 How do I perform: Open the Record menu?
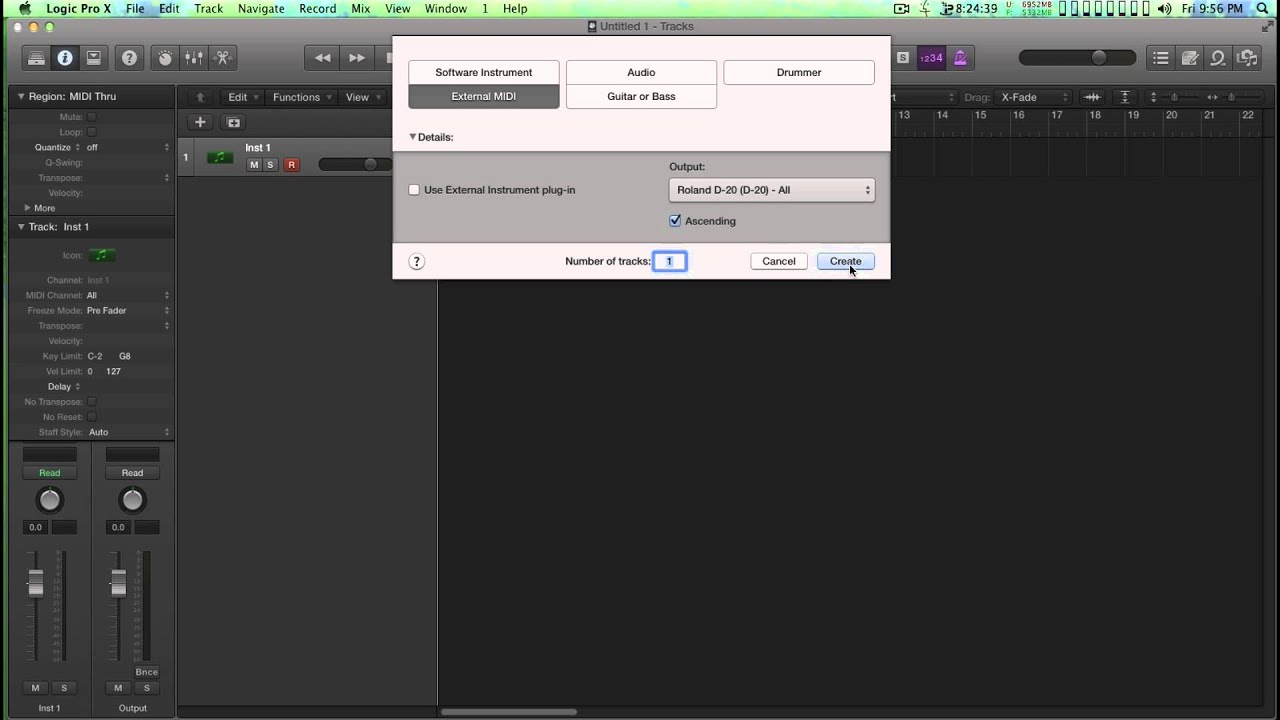pos(317,8)
